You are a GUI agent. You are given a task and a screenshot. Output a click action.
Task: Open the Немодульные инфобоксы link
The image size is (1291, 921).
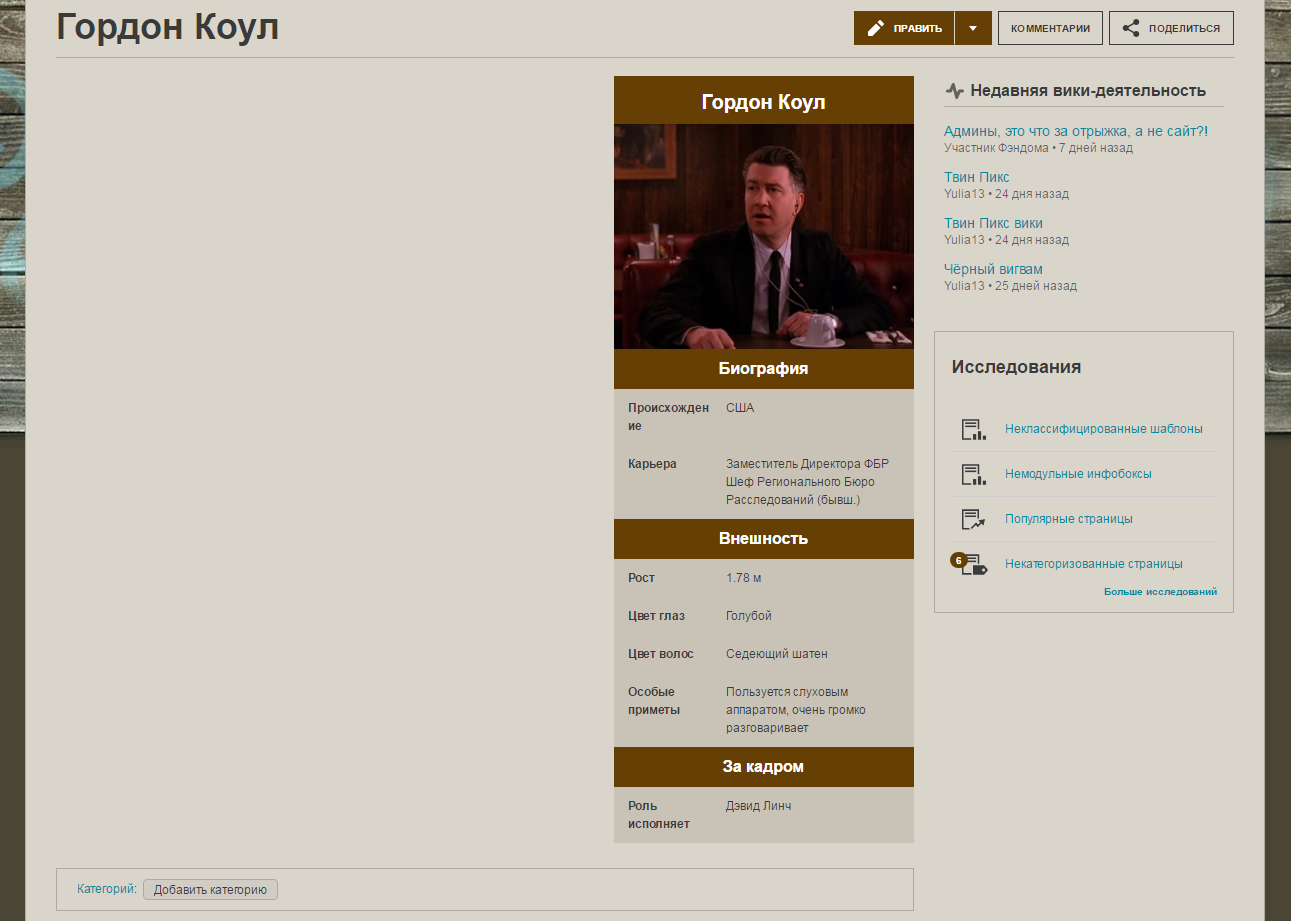click(x=1078, y=474)
